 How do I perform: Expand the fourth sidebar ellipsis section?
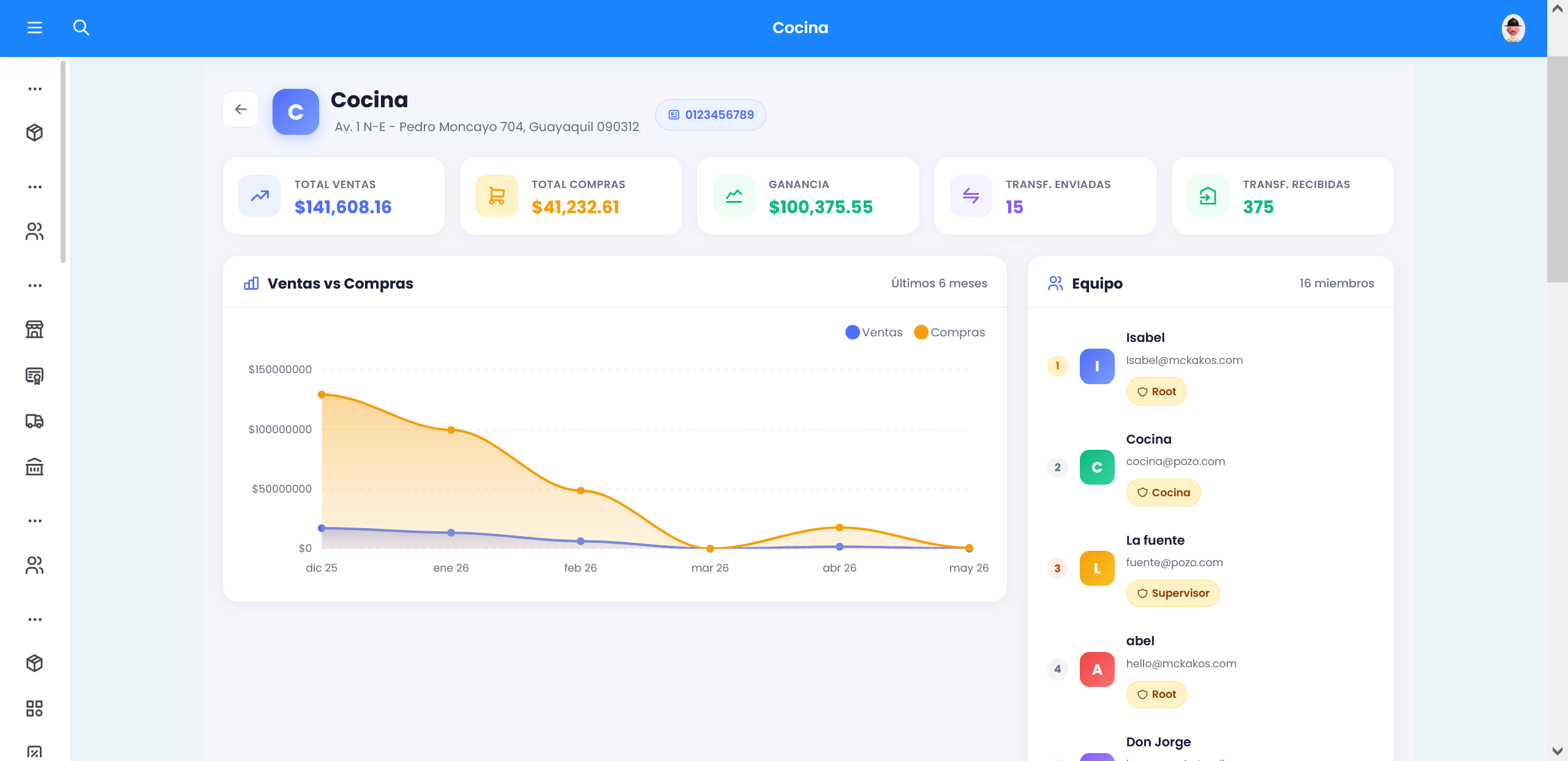point(35,521)
